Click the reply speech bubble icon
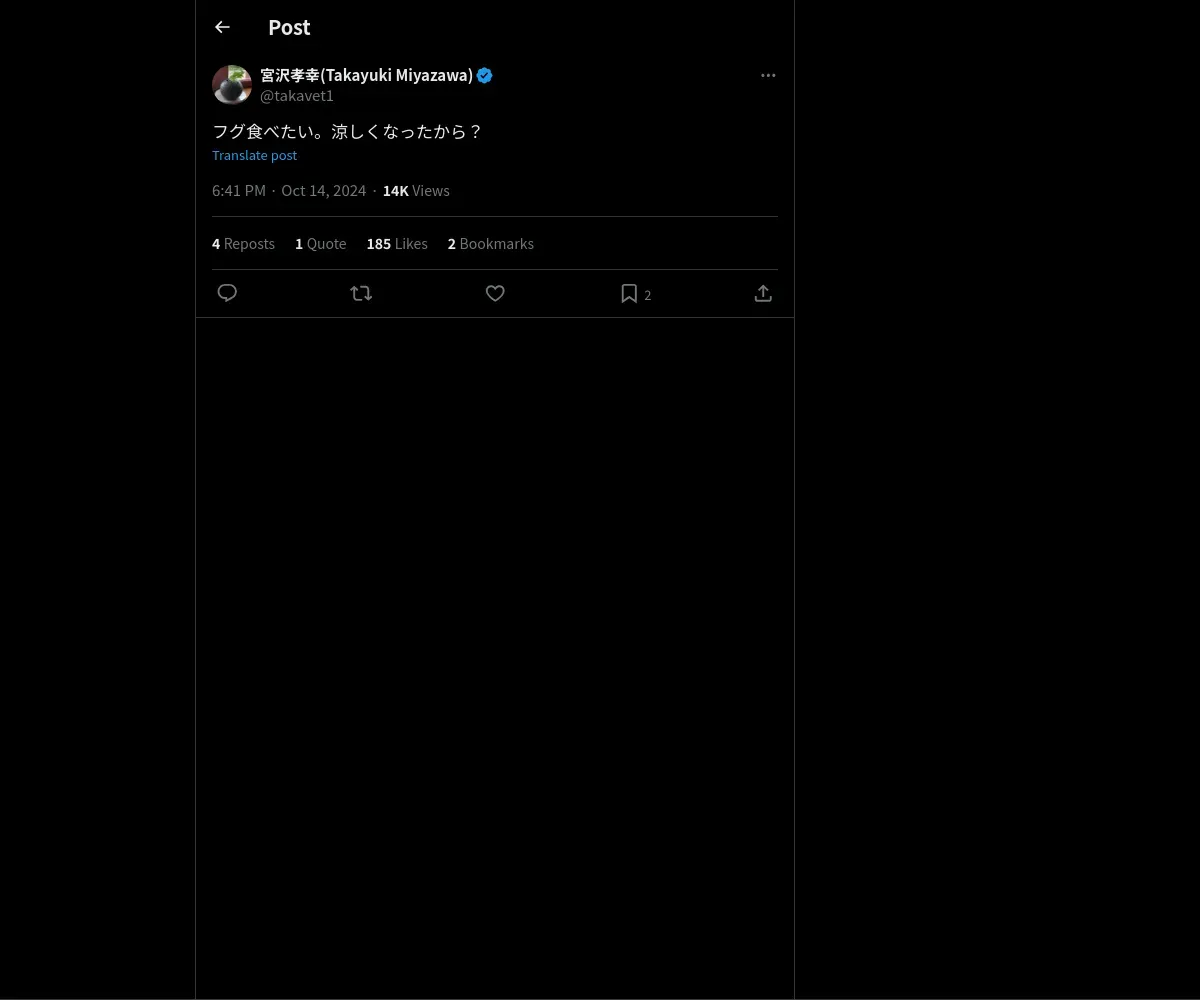The width and height of the screenshot is (1200, 1000). coord(227,293)
